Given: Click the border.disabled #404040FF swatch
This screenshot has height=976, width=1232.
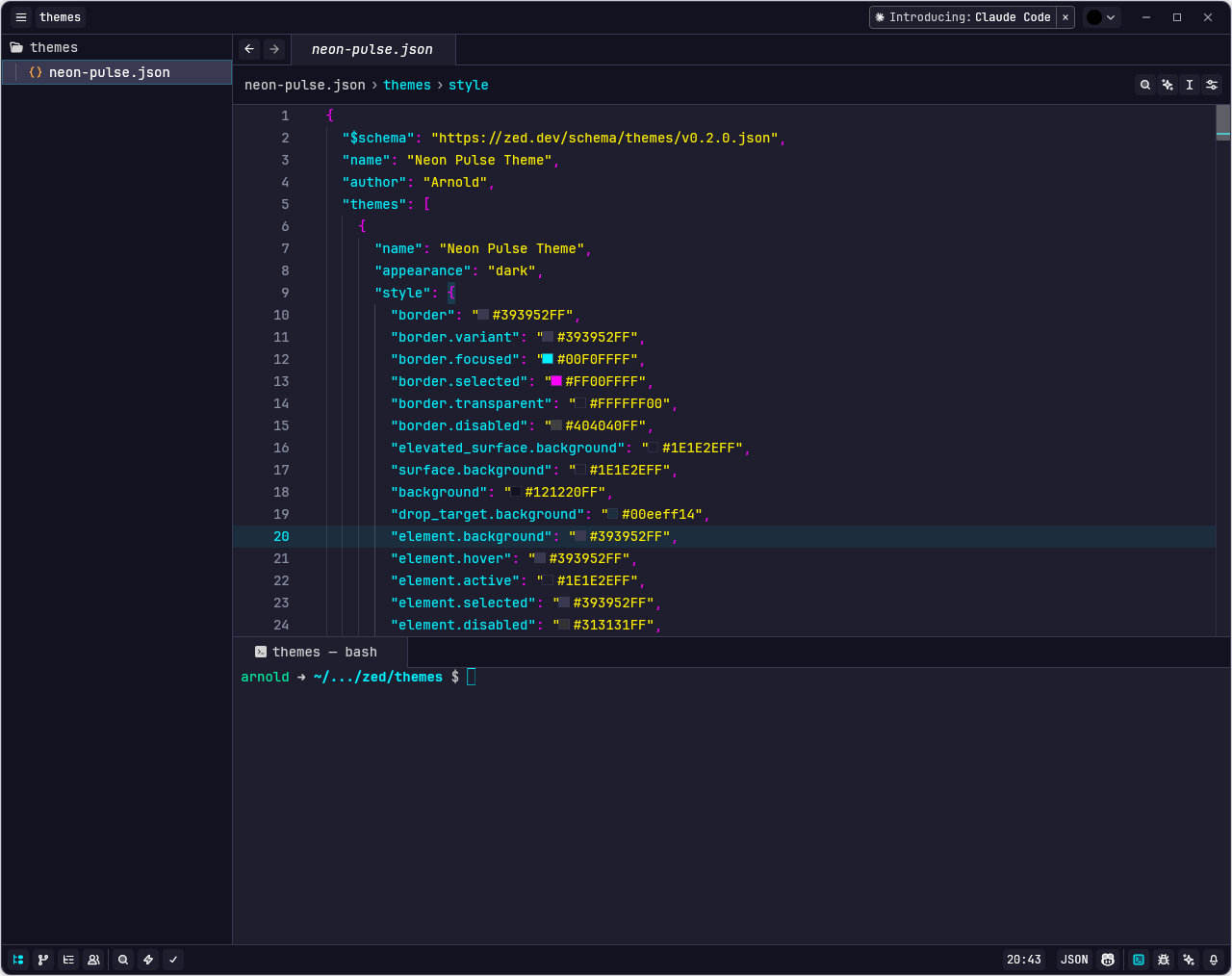Looking at the screenshot, I should pos(556,425).
